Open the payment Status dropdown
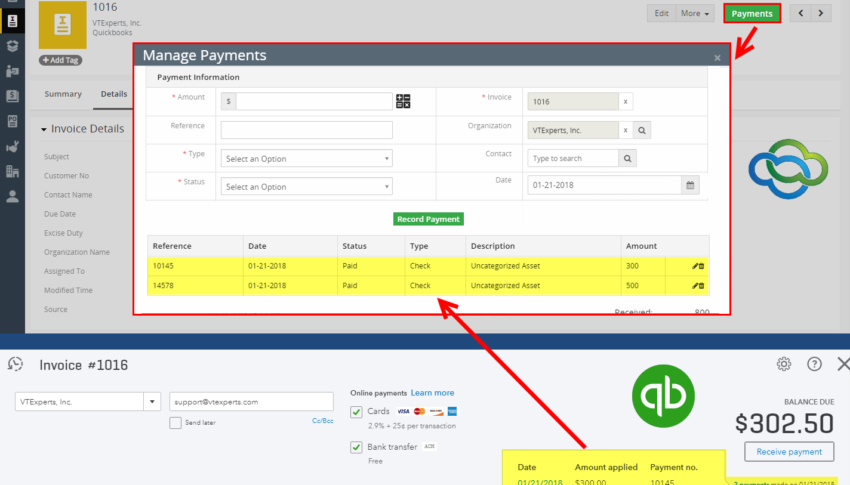Image resolution: width=850 pixels, height=485 pixels. (x=306, y=186)
